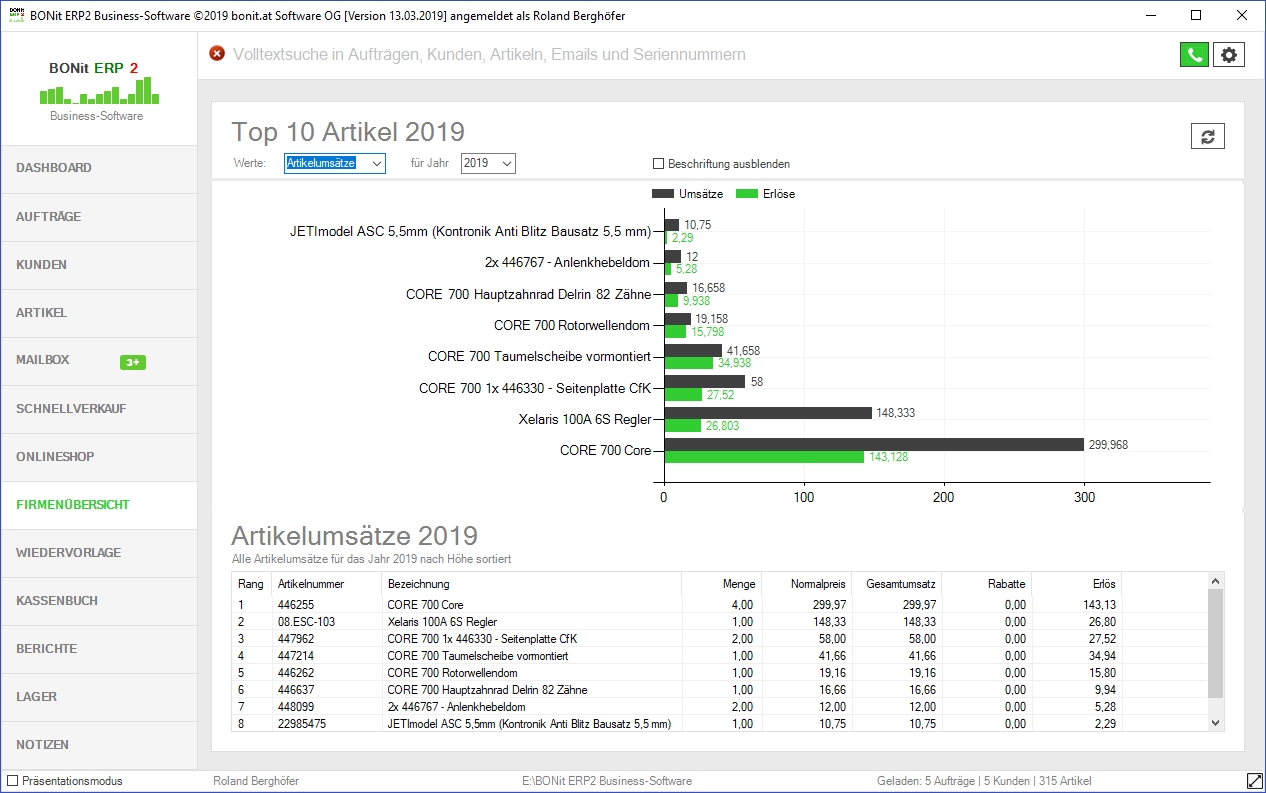Go to Berichte section
1266x793 pixels.
(98, 649)
